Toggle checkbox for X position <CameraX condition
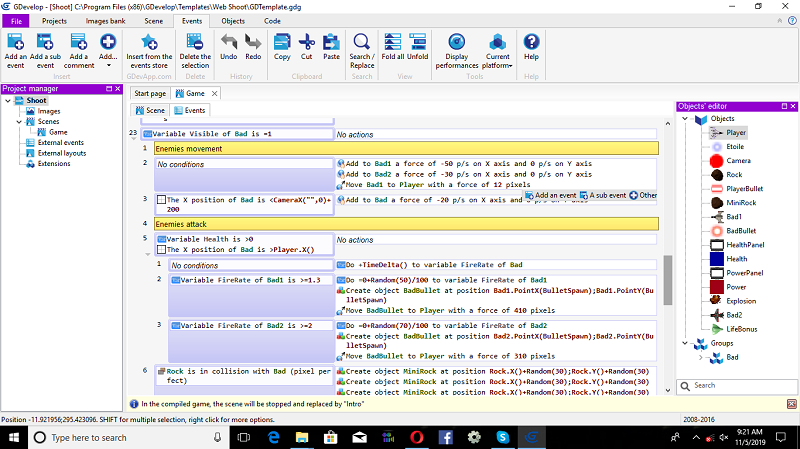This screenshot has height=449, width=800. pyautogui.click(x=161, y=200)
